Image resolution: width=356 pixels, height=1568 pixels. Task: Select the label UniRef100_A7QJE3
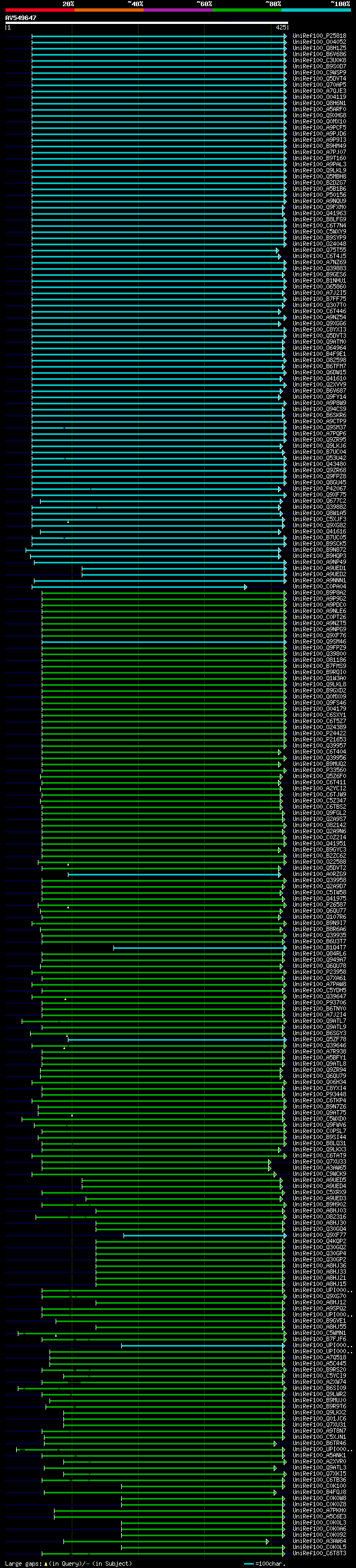point(319,91)
